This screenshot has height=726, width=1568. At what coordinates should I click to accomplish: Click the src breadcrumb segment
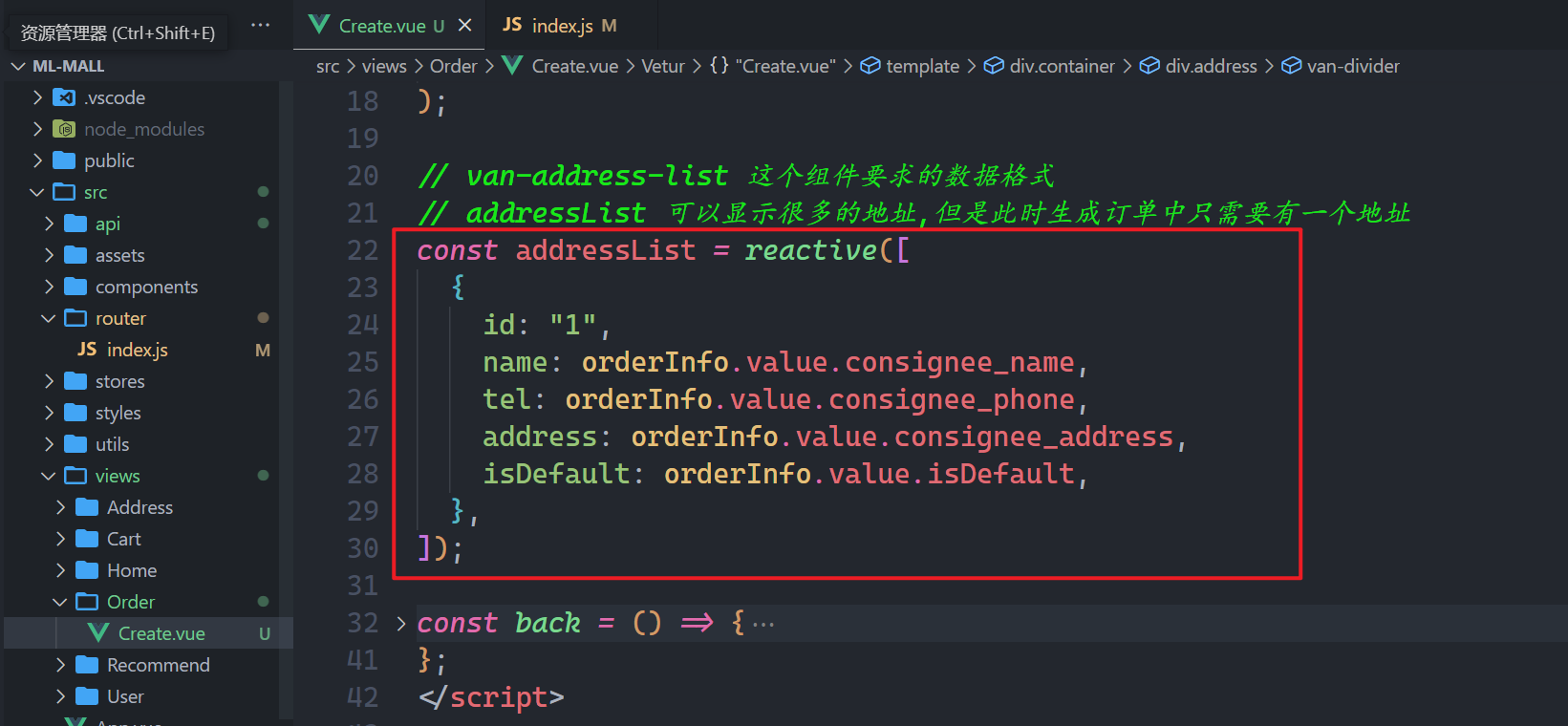point(328,66)
